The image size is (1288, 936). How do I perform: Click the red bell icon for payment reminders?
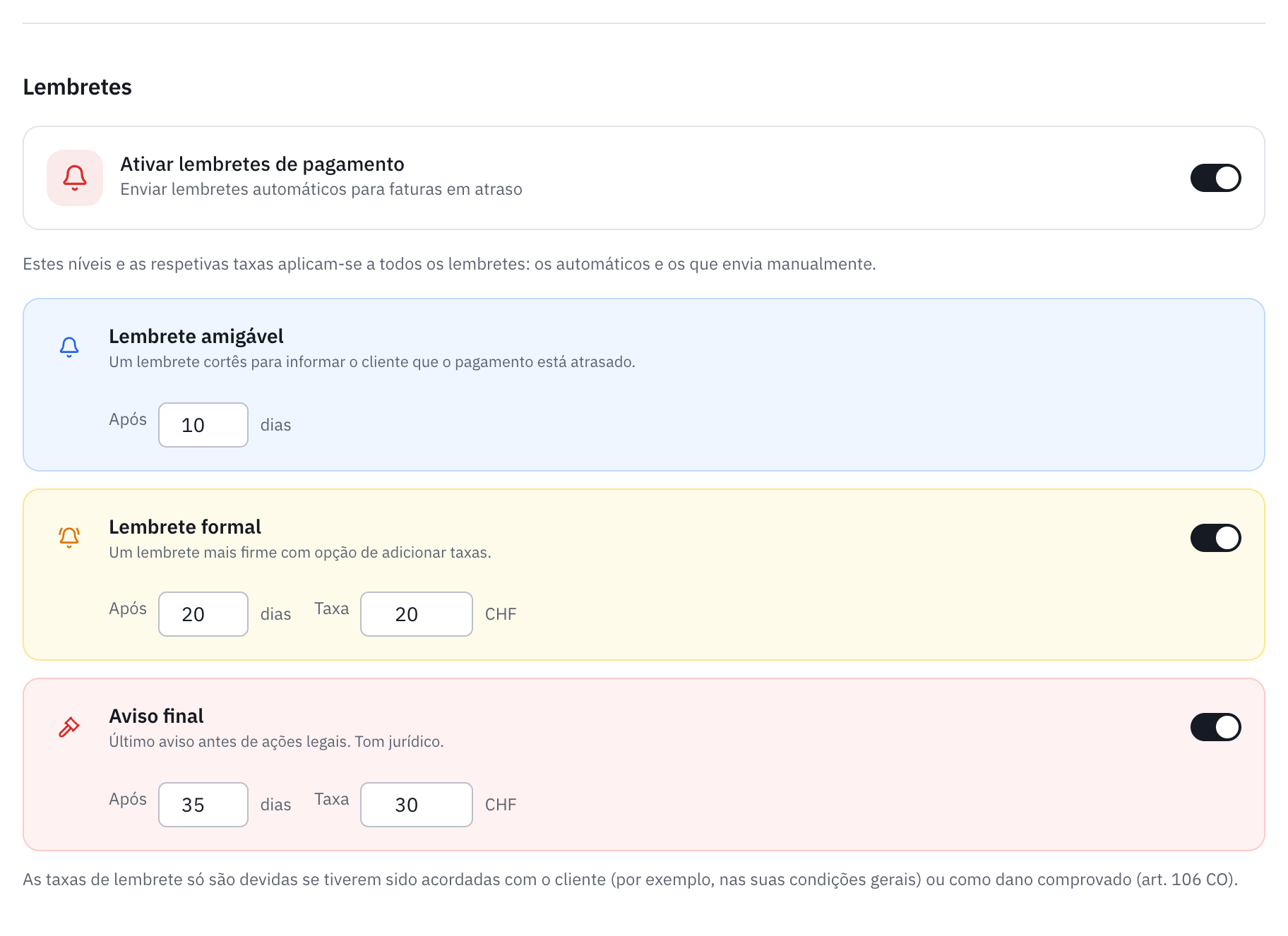pos(75,178)
